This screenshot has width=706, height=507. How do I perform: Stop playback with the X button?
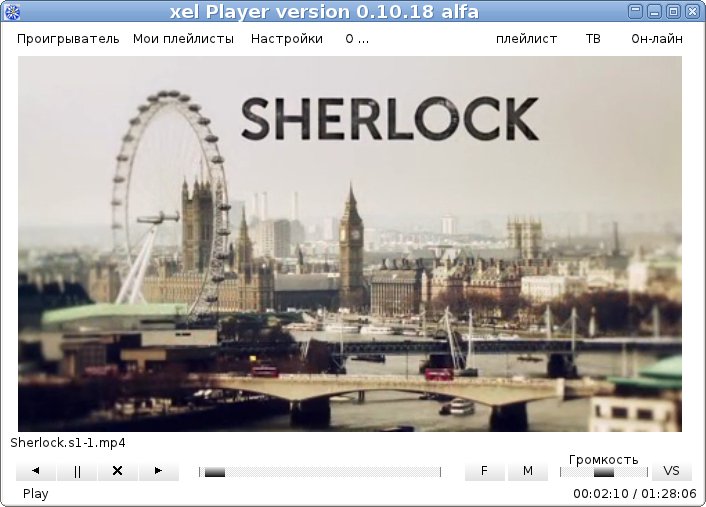[x=117, y=471]
